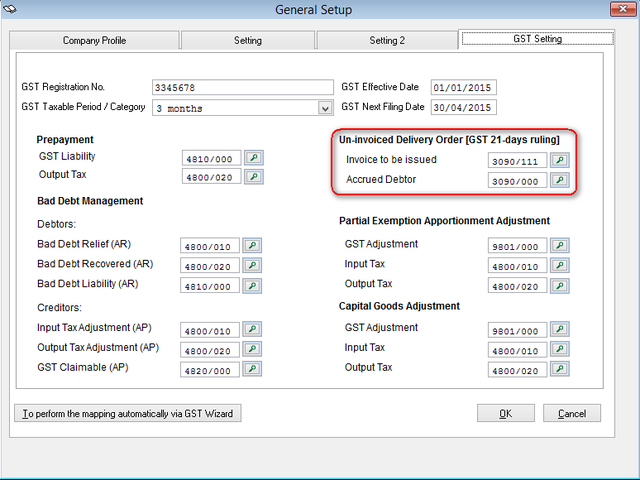This screenshot has width=640, height=480.
Task: Click the GST Next Filing Date field
Action: tap(463, 108)
